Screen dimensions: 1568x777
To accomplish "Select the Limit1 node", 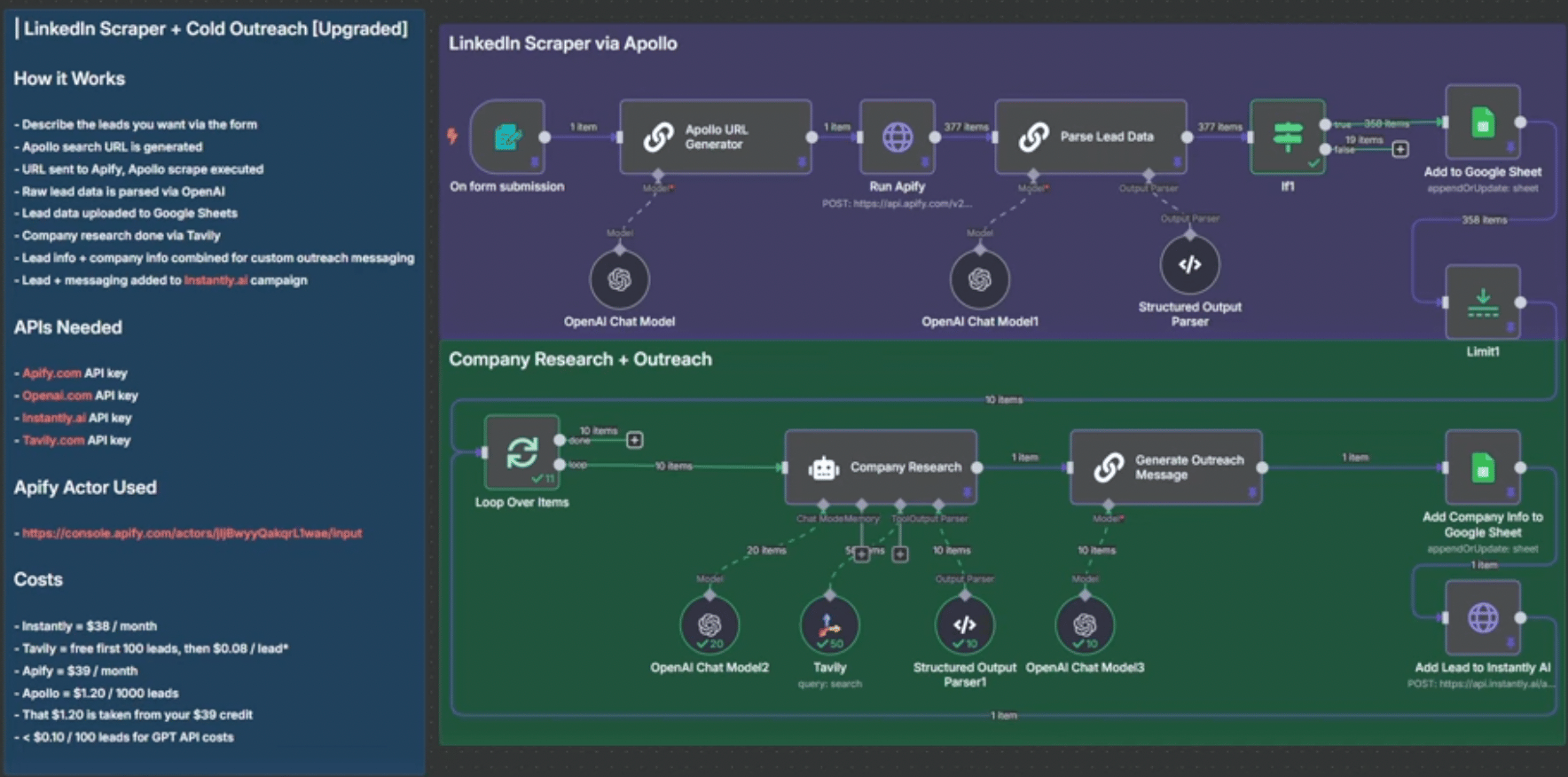I will 1483,302.
